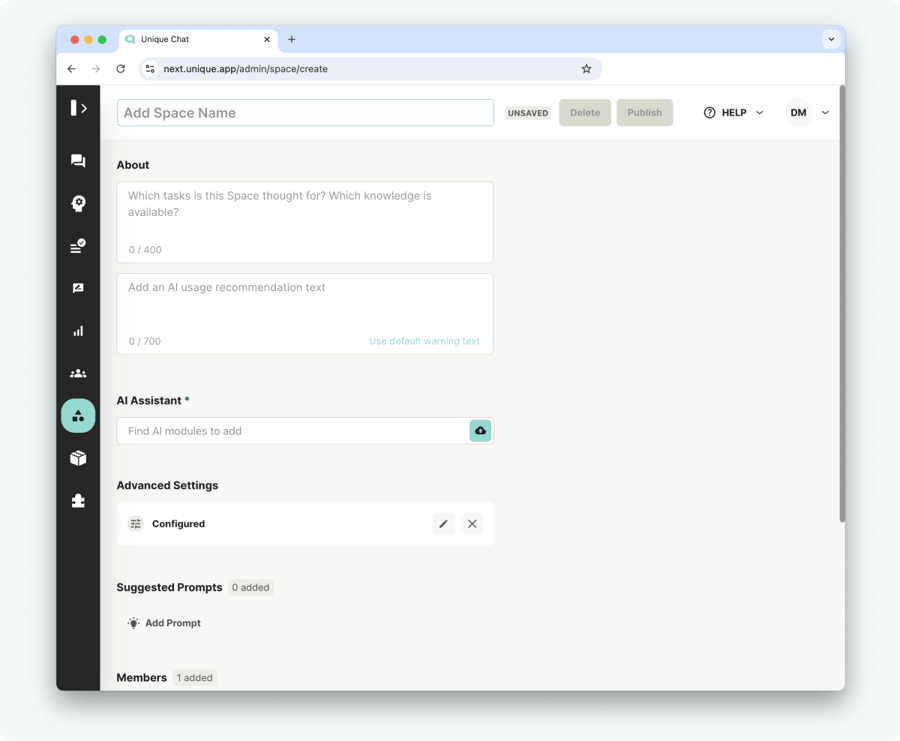Screen dimensions: 900x741
Task: Edit the Configured advanced settings
Action: click(x=443, y=524)
